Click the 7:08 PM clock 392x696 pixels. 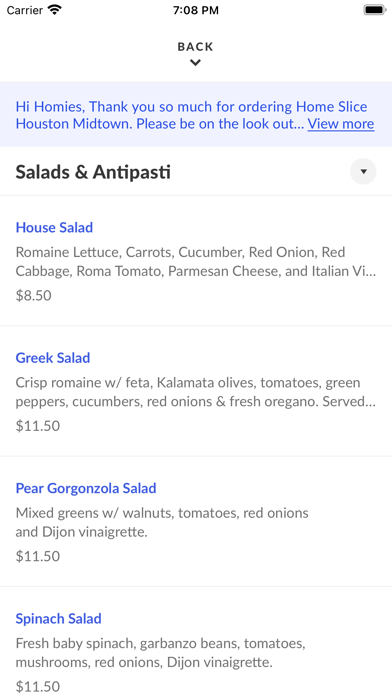196,10
